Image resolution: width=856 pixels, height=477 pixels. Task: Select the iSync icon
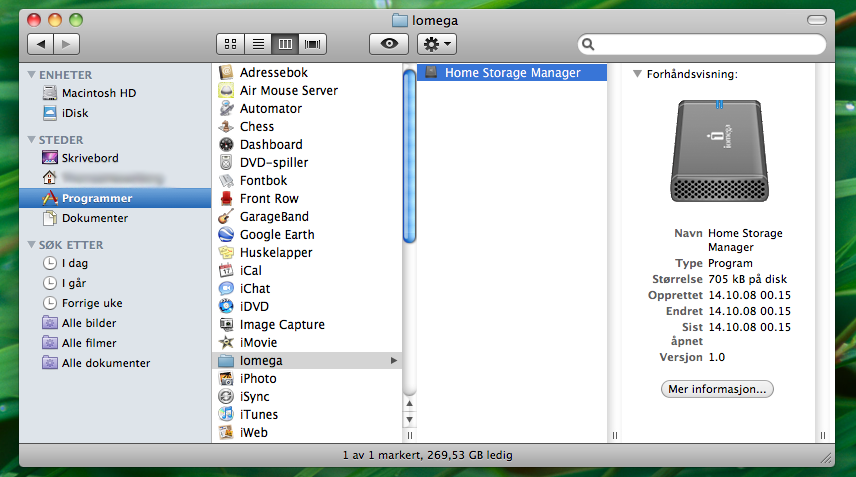tap(226, 396)
